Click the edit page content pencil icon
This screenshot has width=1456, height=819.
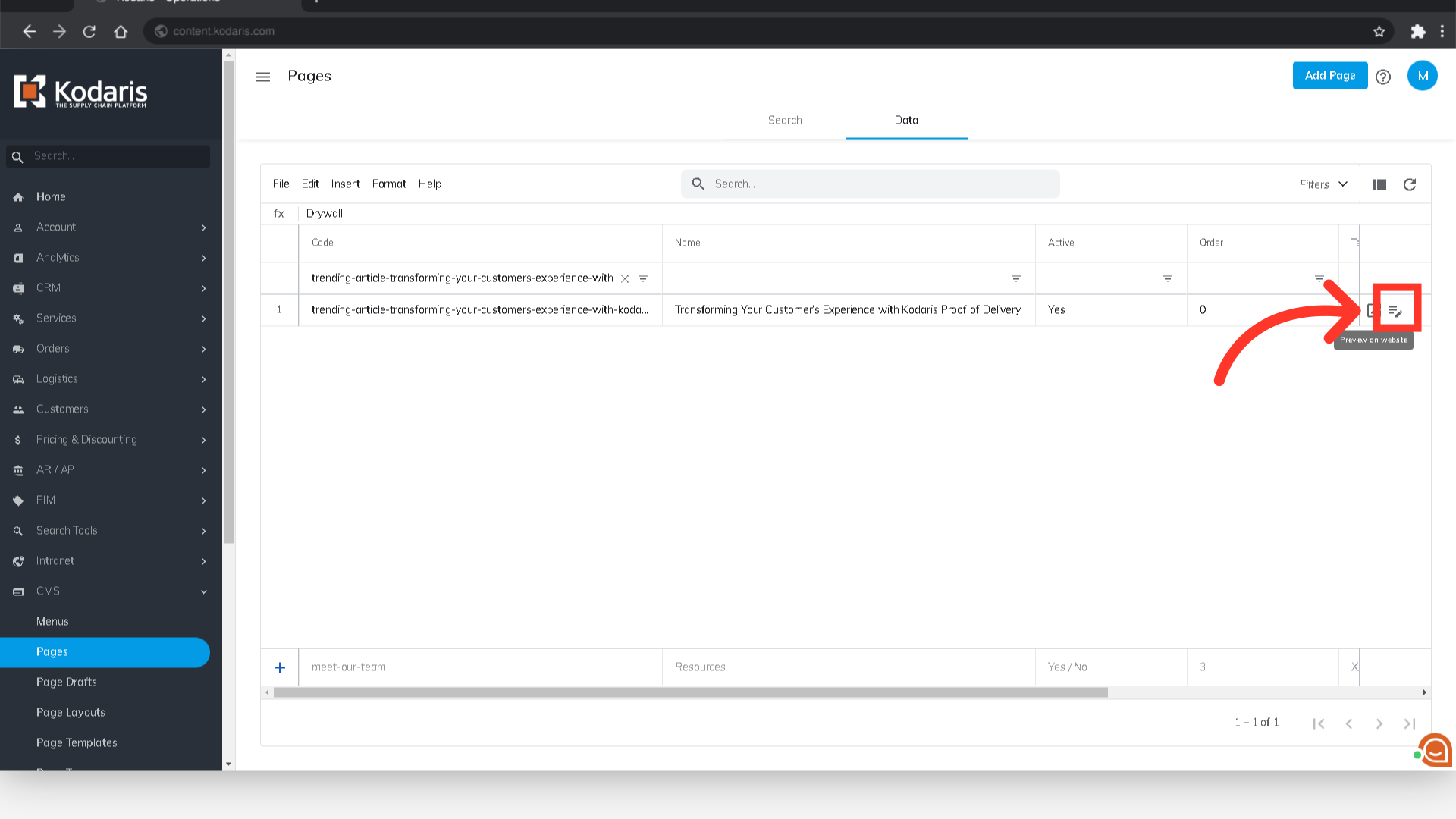[x=1395, y=310]
